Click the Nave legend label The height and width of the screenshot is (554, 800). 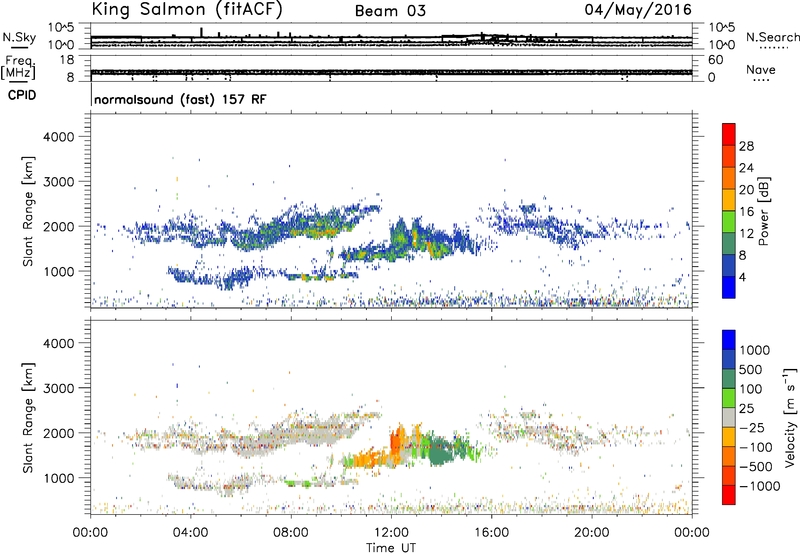tap(761, 69)
